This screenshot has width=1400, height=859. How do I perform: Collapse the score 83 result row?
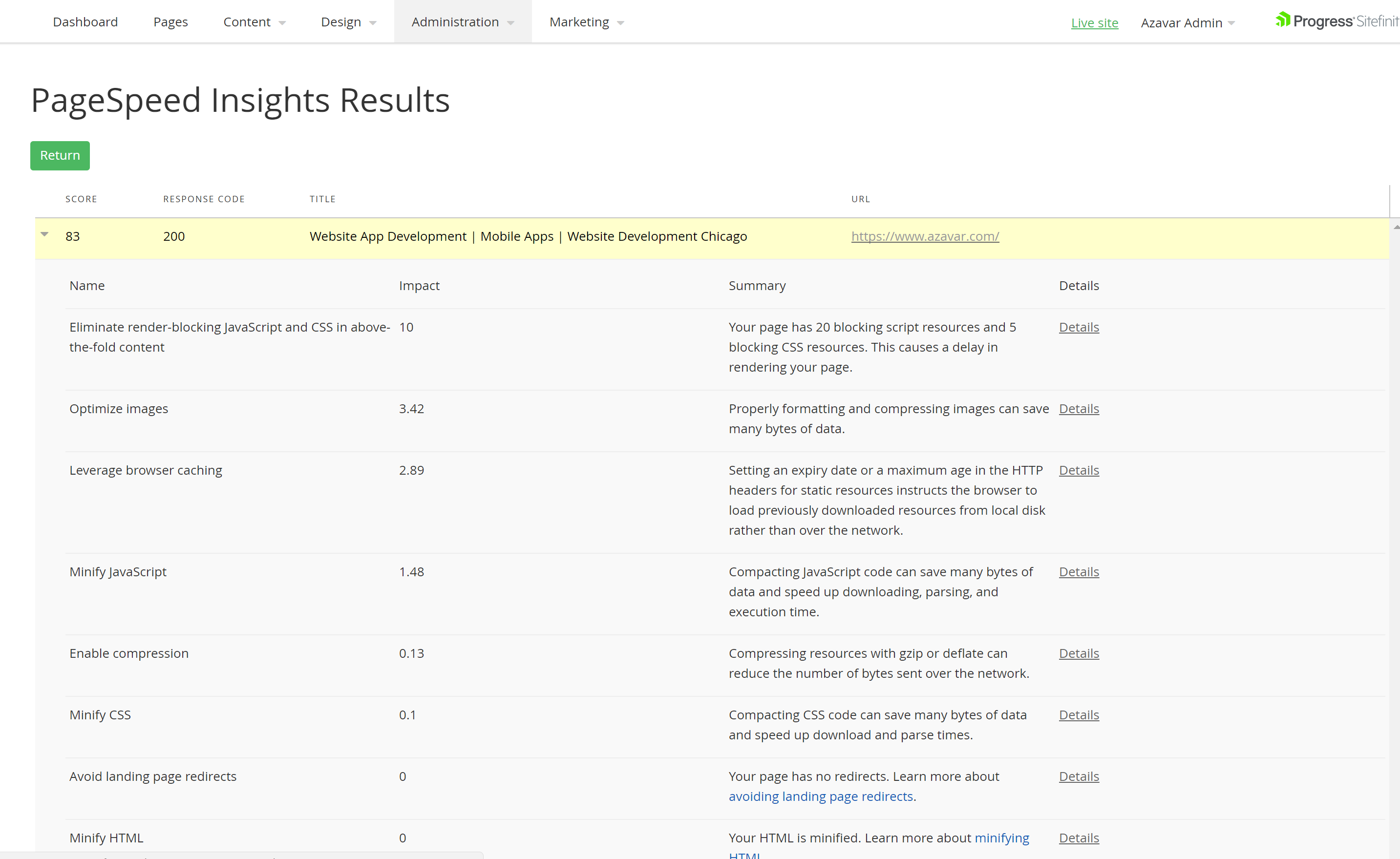click(x=44, y=234)
